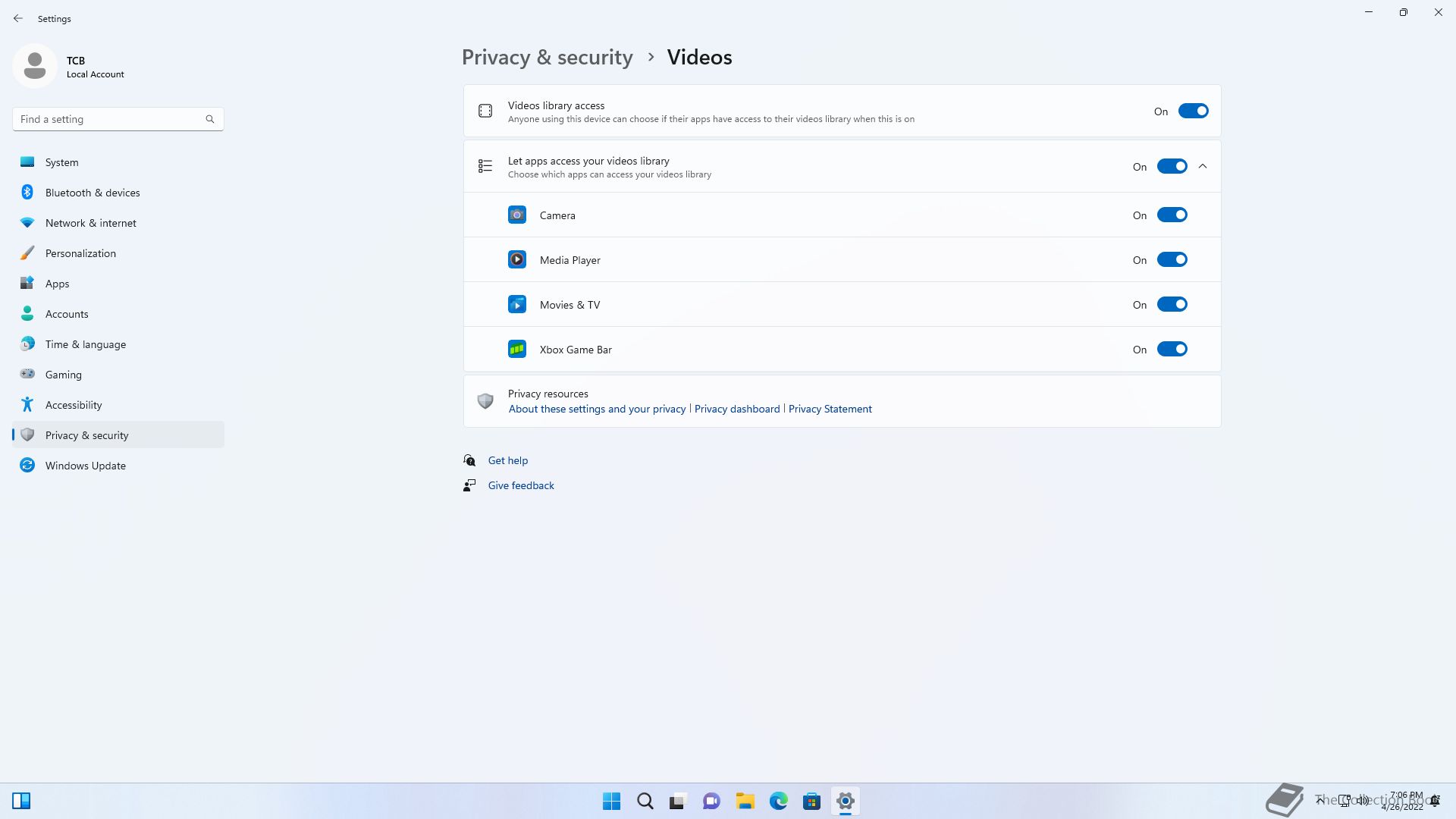This screenshot has width=1456, height=819.
Task: Open Chat from the taskbar
Action: tap(711, 801)
